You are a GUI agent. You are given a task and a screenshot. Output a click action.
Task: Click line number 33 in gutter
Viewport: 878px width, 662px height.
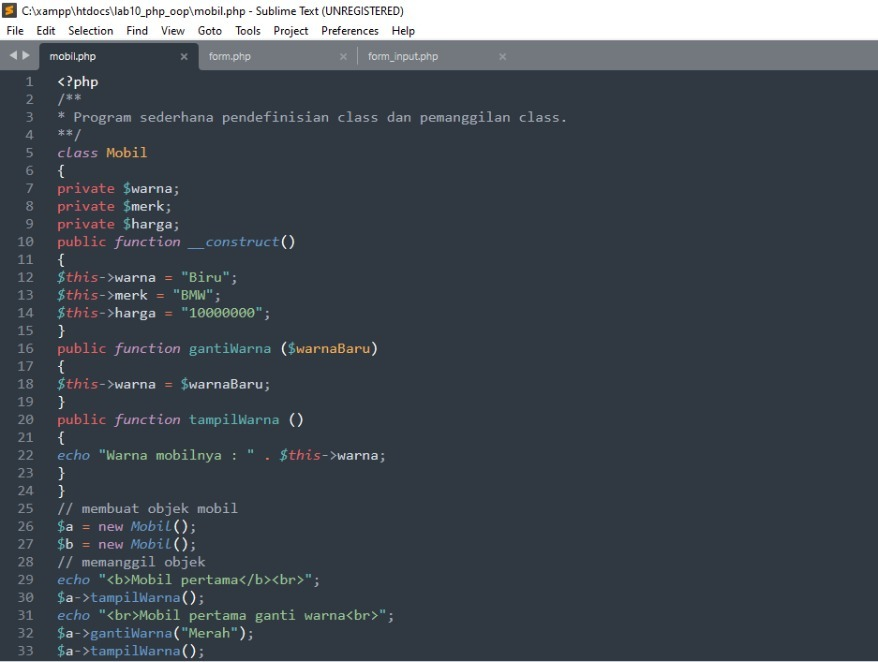tap(25, 651)
